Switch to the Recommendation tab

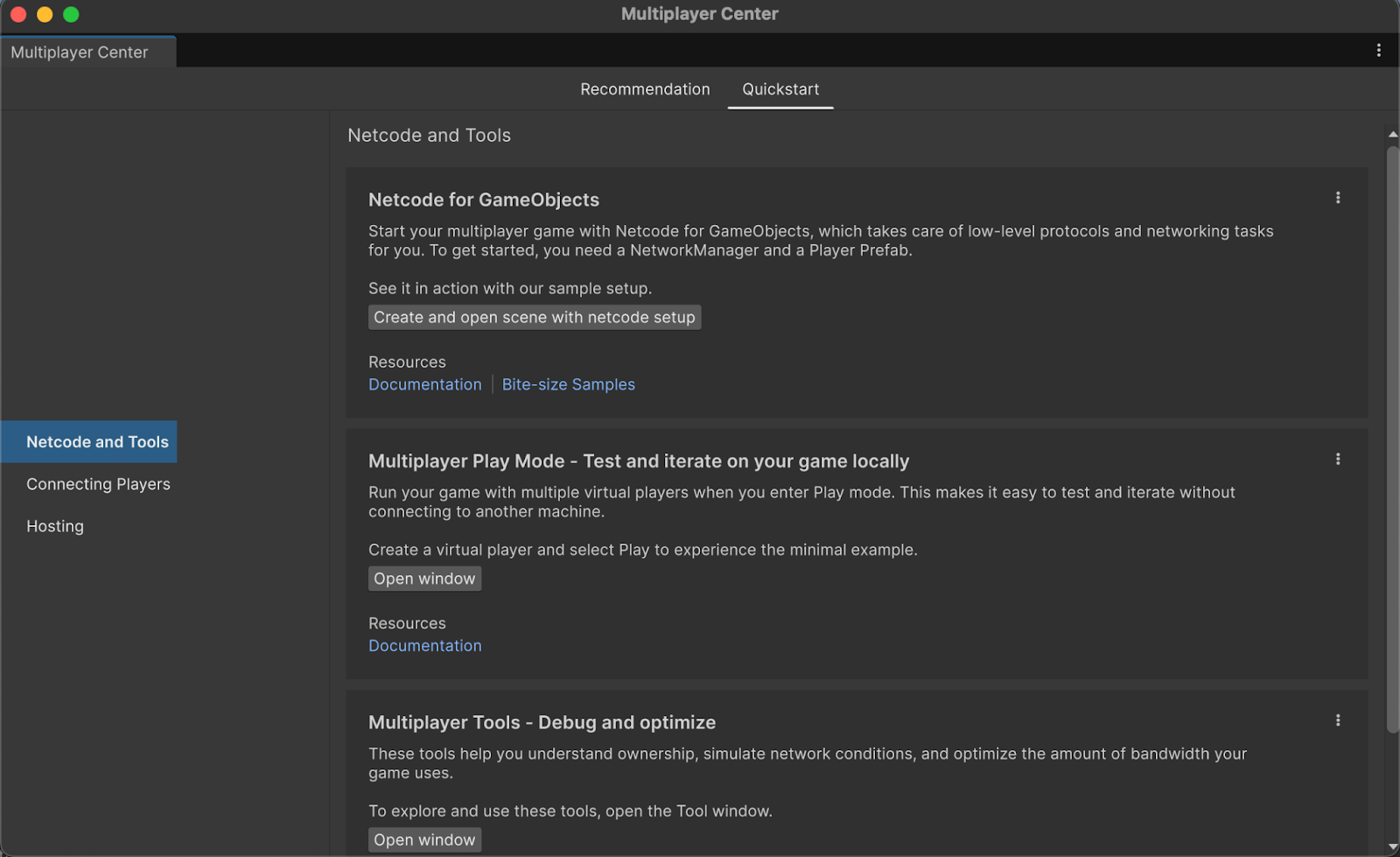coord(645,89)
